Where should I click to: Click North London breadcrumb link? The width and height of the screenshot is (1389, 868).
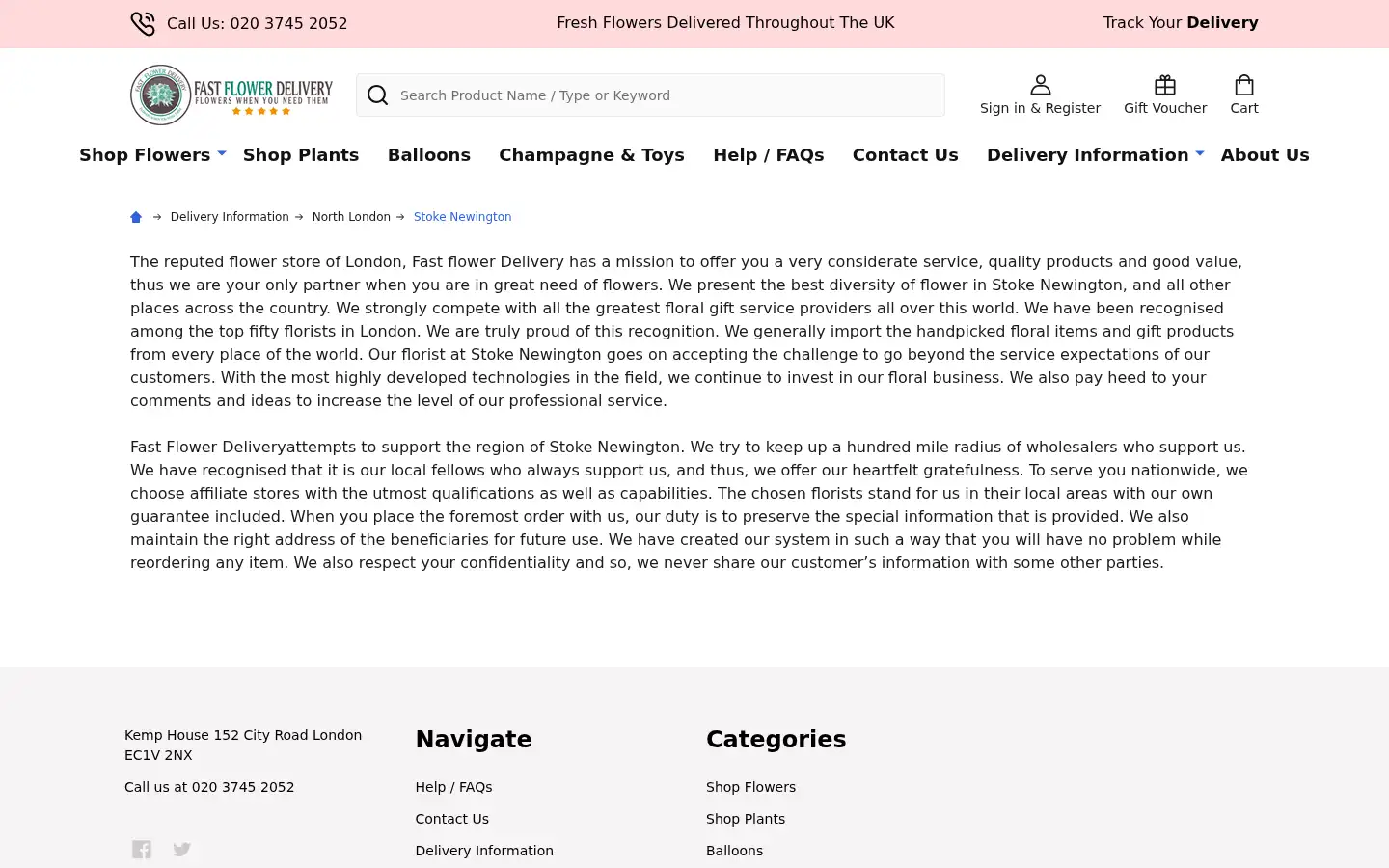coord(351,217)
